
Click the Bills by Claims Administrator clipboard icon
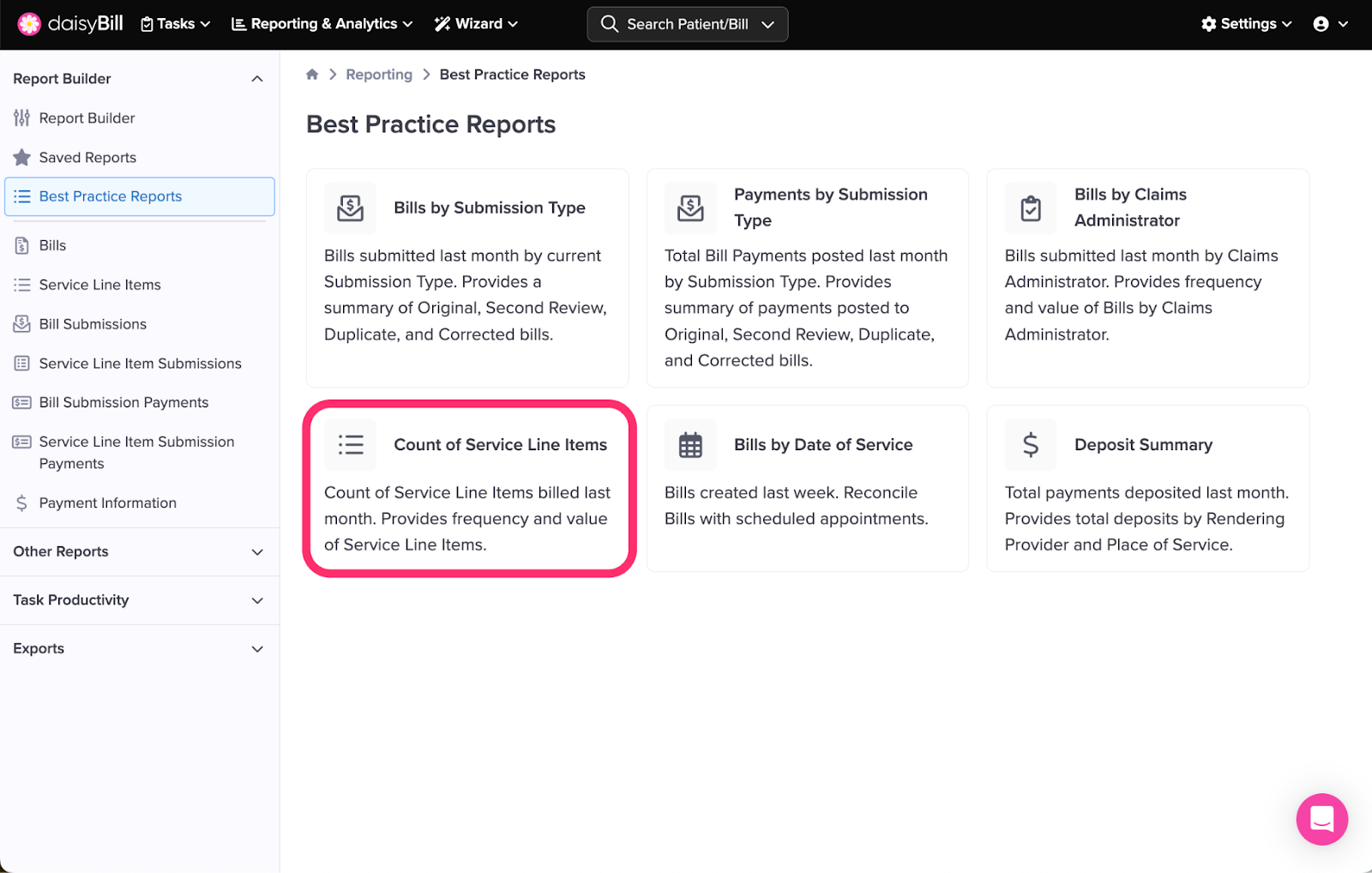[1031, 208]
